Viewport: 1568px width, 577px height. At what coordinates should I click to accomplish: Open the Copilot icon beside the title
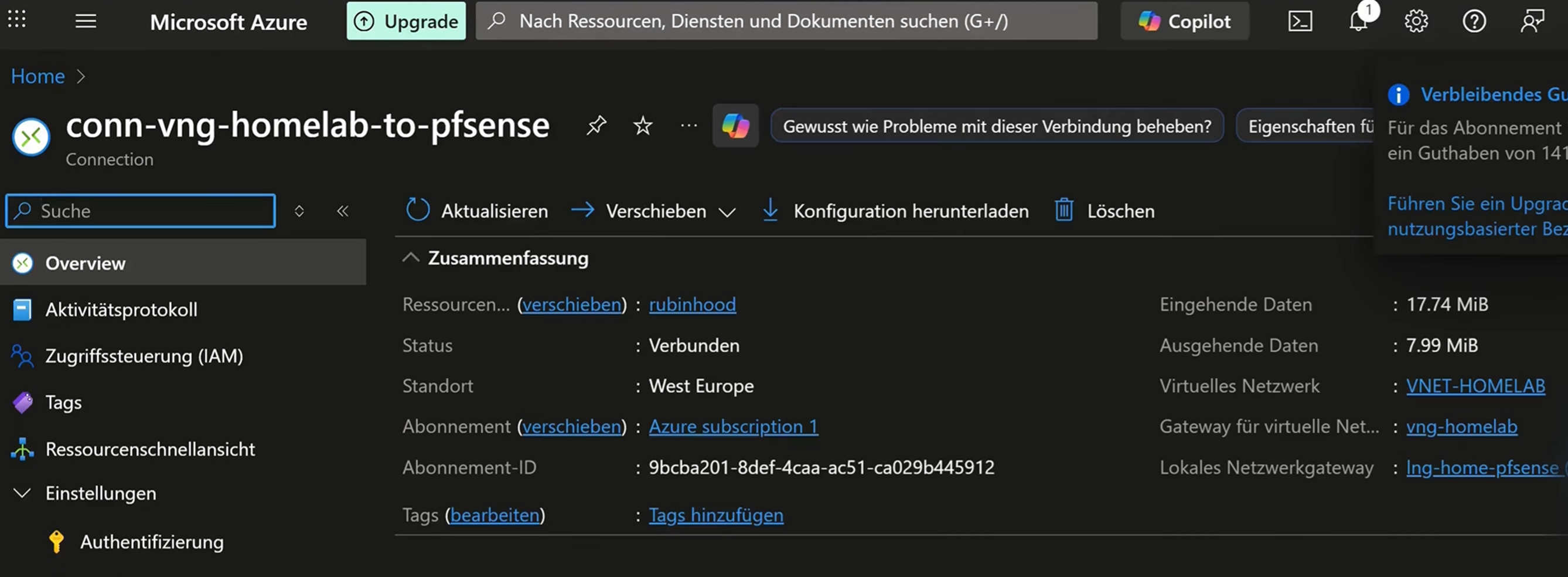tap(735, 126)
